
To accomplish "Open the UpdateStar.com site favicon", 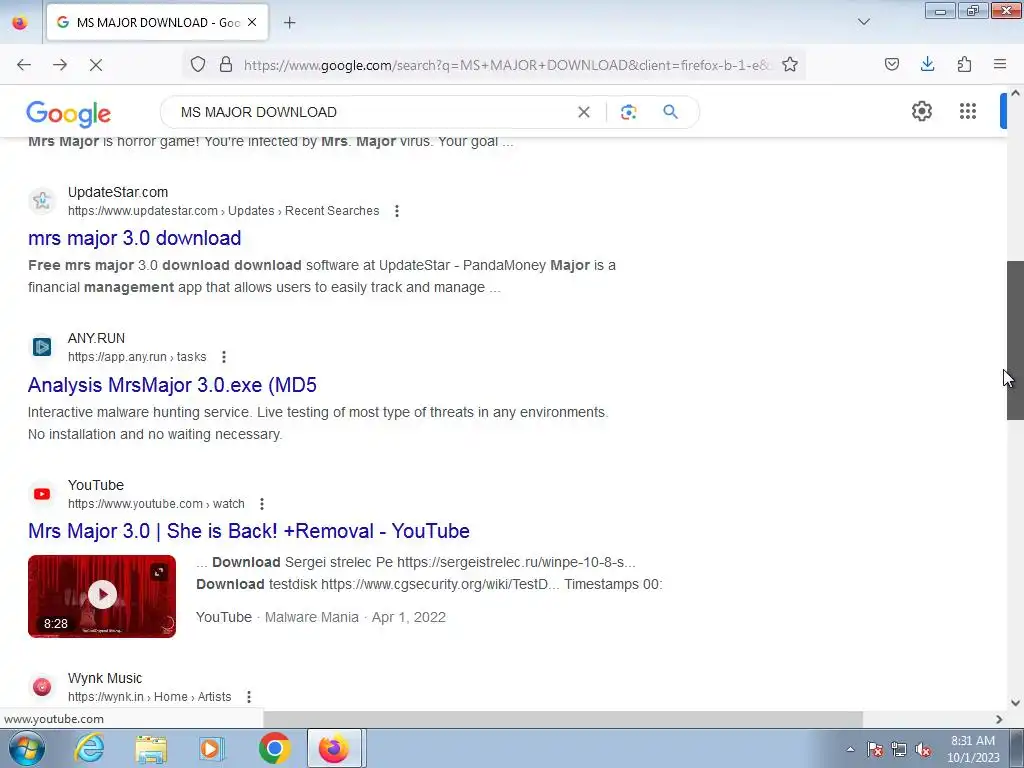I will [x=42, y=201].
